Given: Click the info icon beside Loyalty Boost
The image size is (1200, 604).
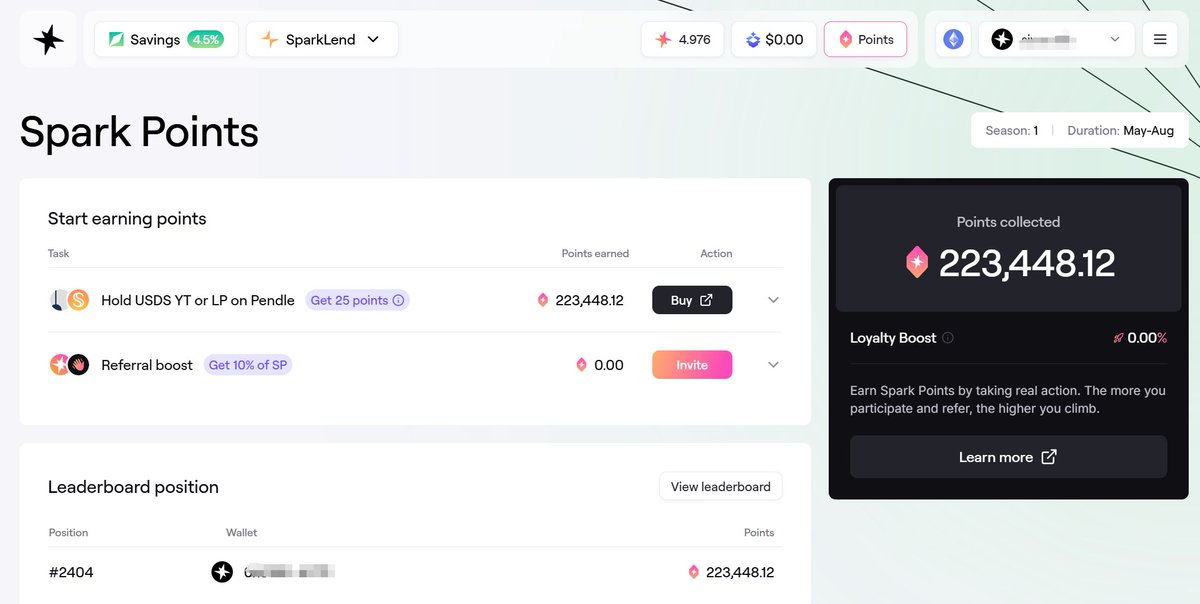Looking at the screenshot, I should pyautogui.click(x=948, y=338).
